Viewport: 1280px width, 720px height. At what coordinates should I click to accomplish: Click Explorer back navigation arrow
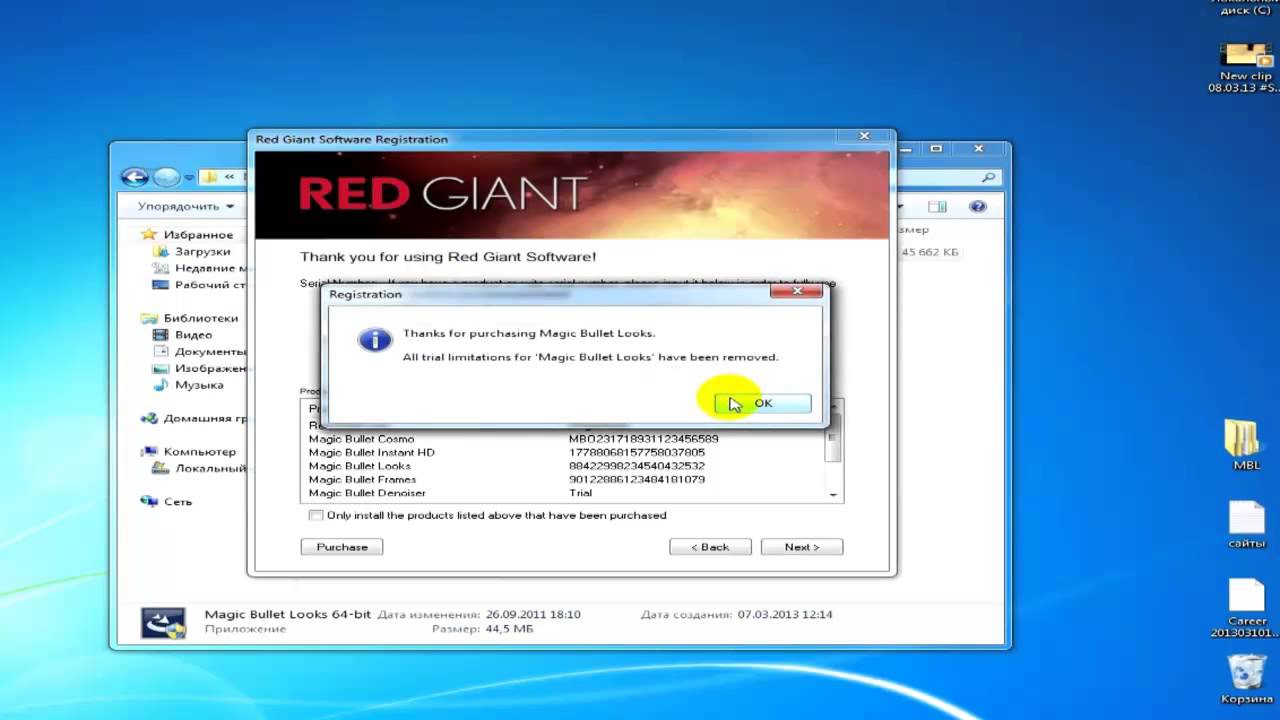pyautogui.click(x=135, y=177)
